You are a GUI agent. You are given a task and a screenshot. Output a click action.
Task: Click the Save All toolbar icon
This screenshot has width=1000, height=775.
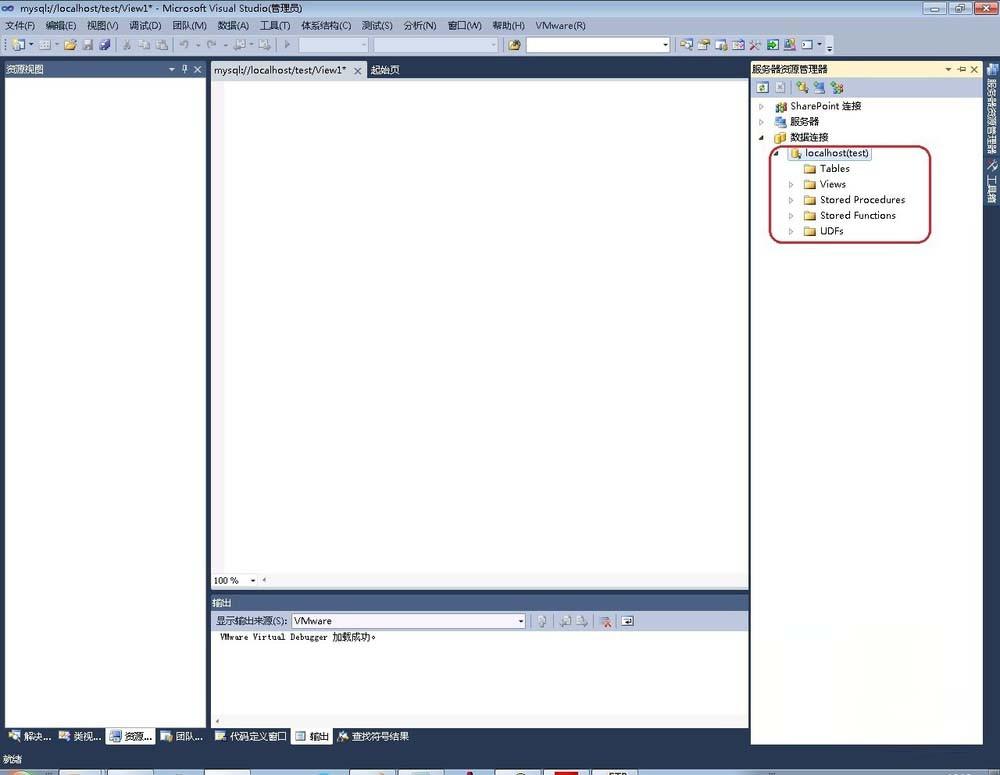click(x=105, y=45)
